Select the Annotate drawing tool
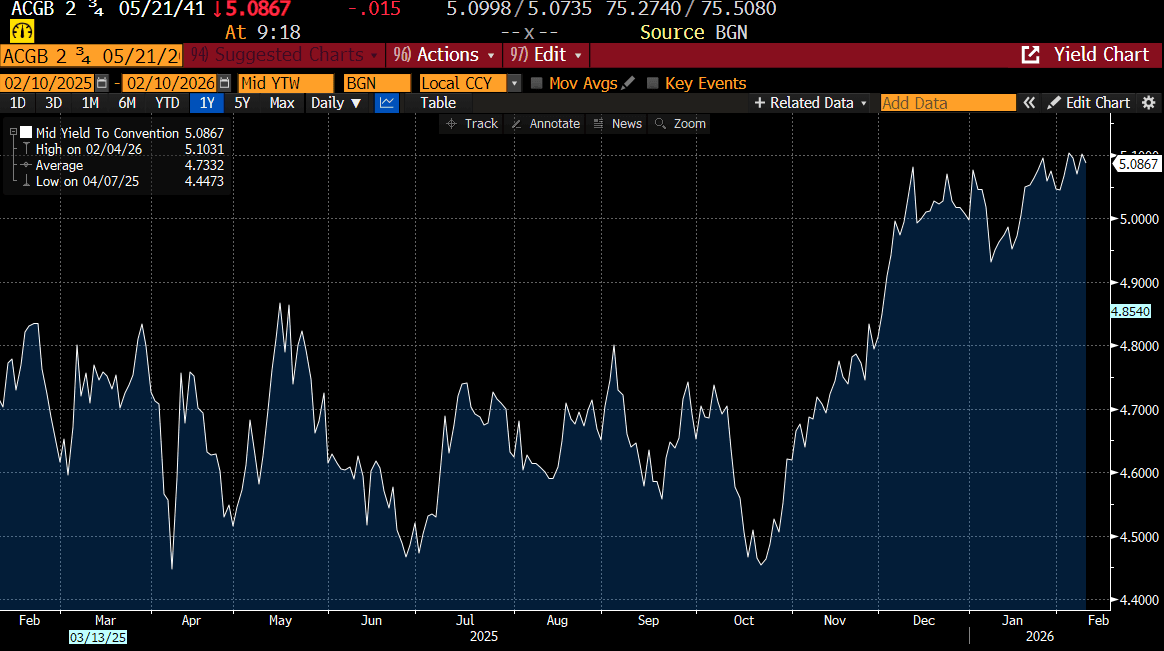The height and width of the screenshot is (651, 1164). pyautogui.click(x=545, y=124)
